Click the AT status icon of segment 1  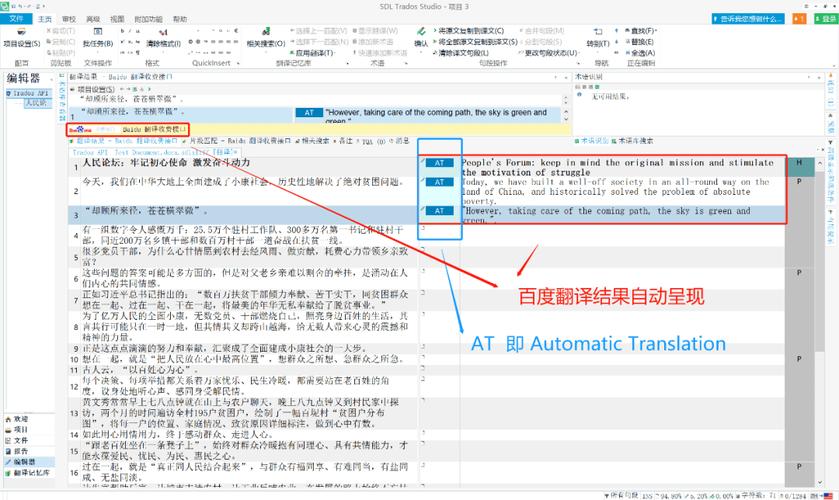[439, 163]
